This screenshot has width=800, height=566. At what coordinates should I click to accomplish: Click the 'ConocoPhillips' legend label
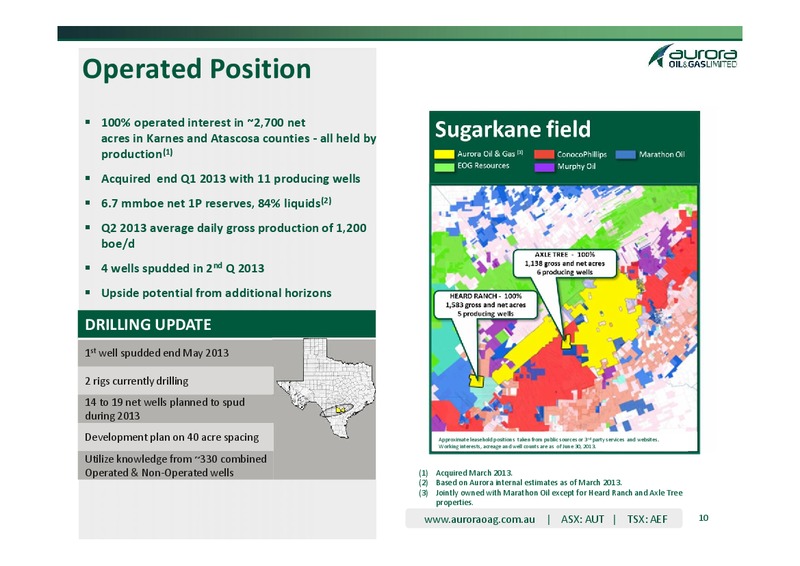[582, 154]
